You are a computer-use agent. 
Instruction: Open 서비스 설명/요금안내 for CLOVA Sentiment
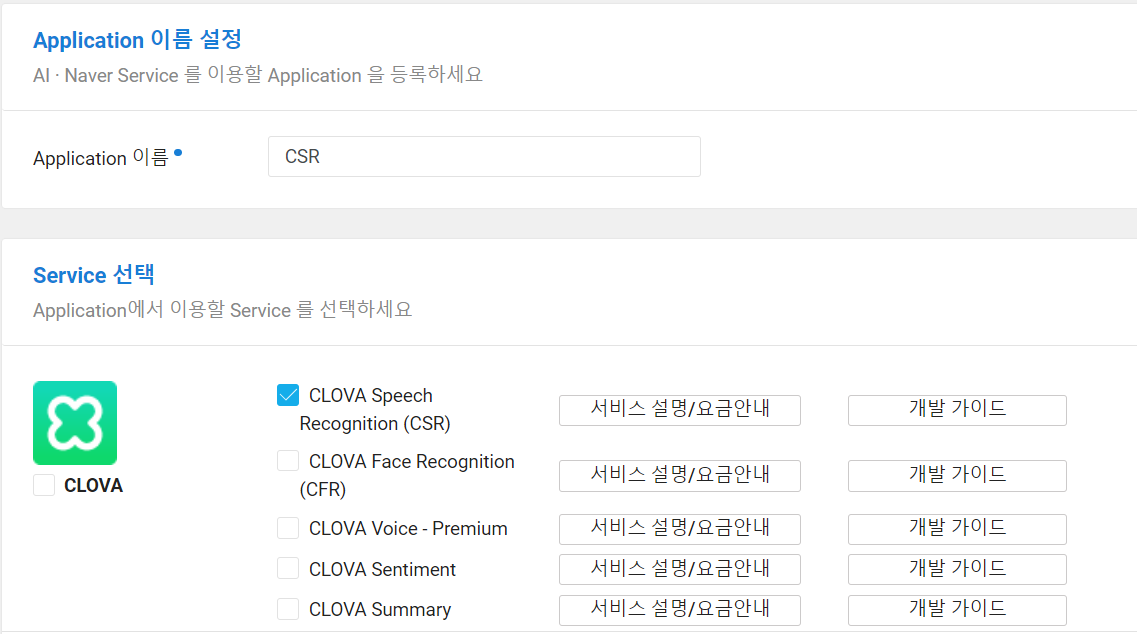679,569
